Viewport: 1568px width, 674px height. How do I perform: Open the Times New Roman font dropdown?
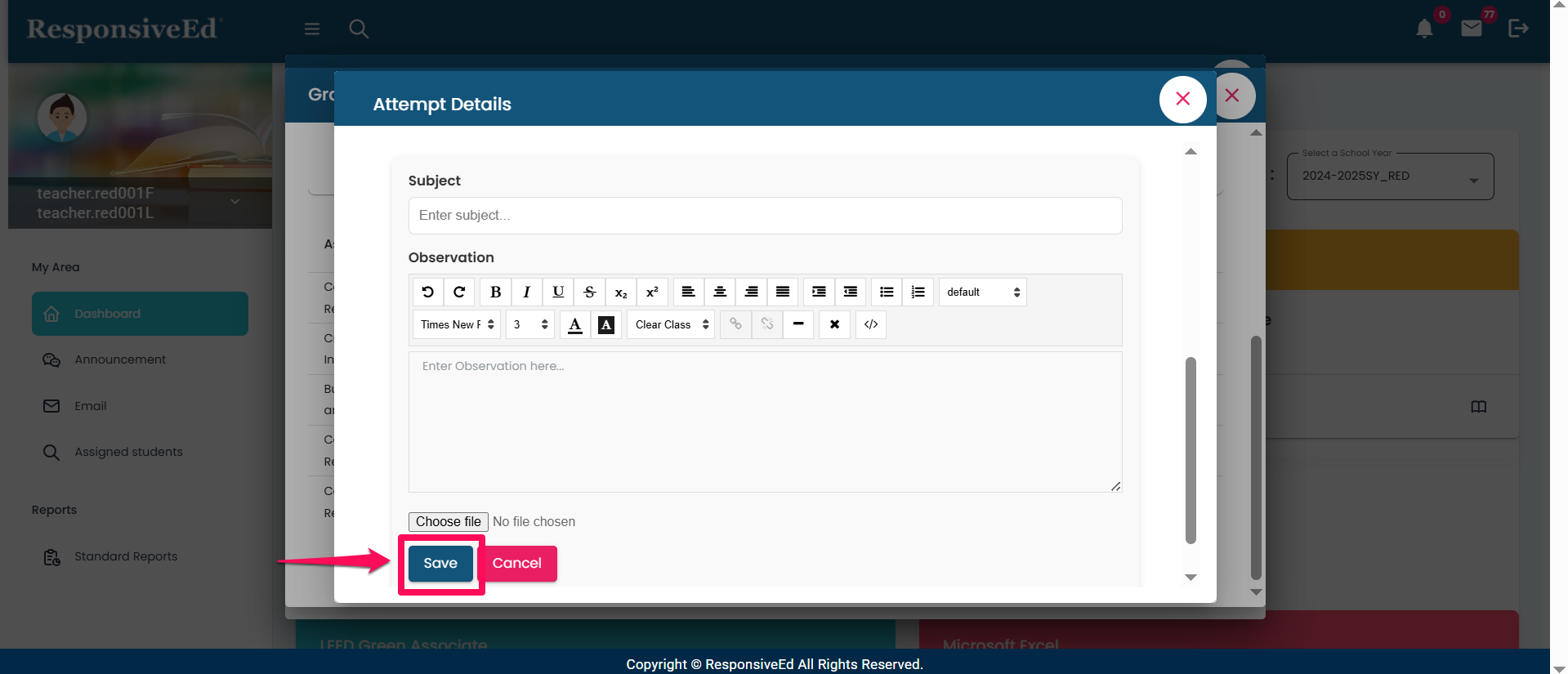coord(457,324)
